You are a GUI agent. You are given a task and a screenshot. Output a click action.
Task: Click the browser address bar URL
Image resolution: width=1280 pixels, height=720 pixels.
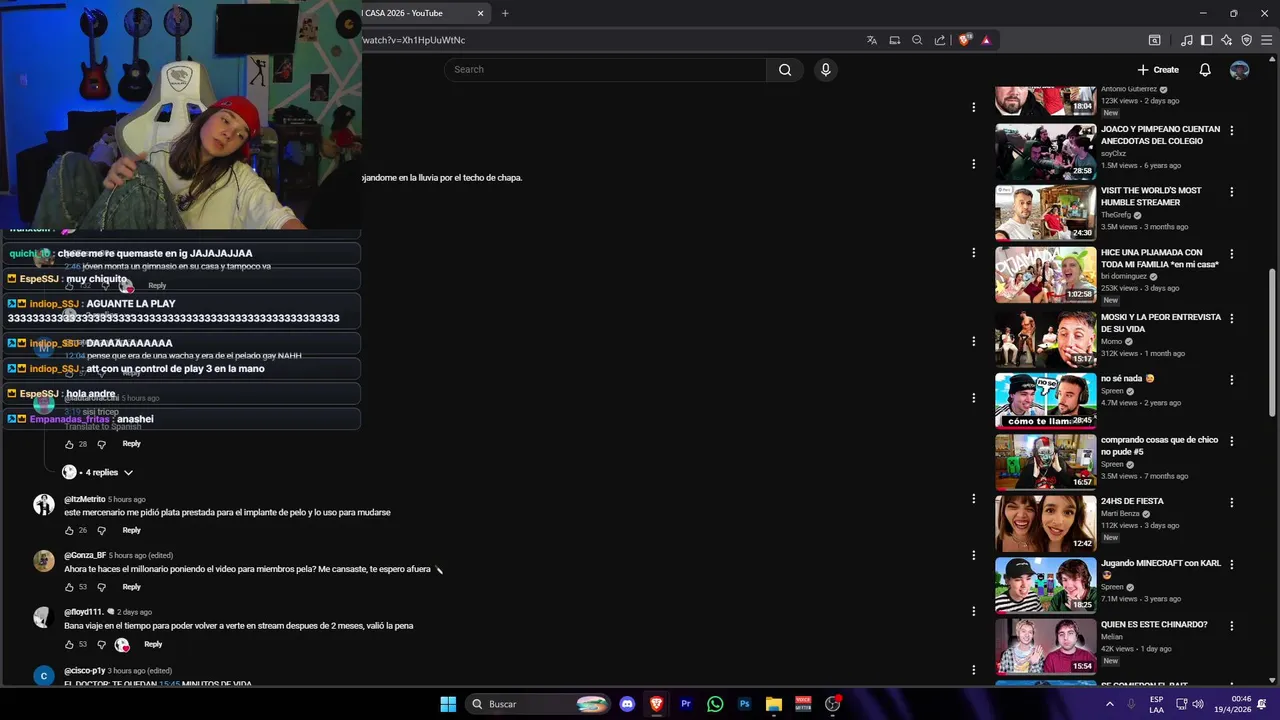414,40
